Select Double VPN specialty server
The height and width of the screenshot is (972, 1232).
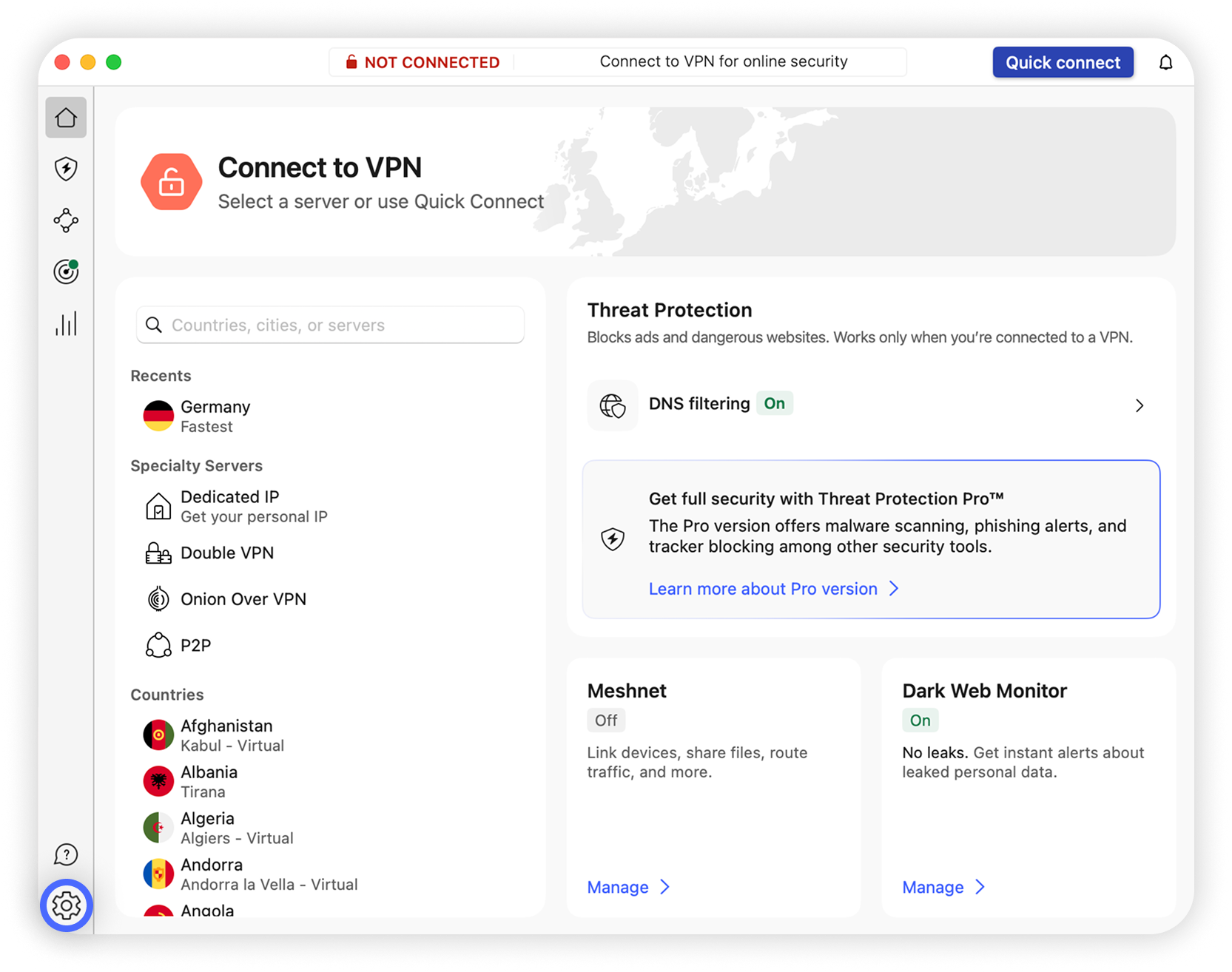coord(226,553)
